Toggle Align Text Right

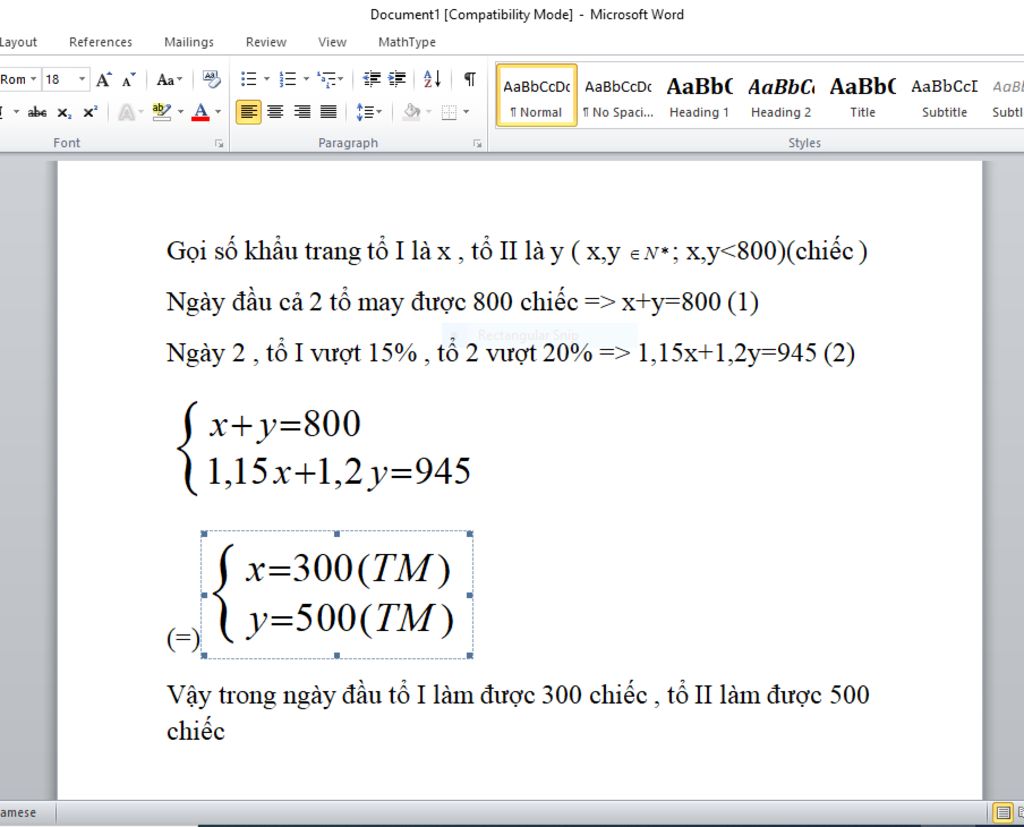click(x=302, y=112)
